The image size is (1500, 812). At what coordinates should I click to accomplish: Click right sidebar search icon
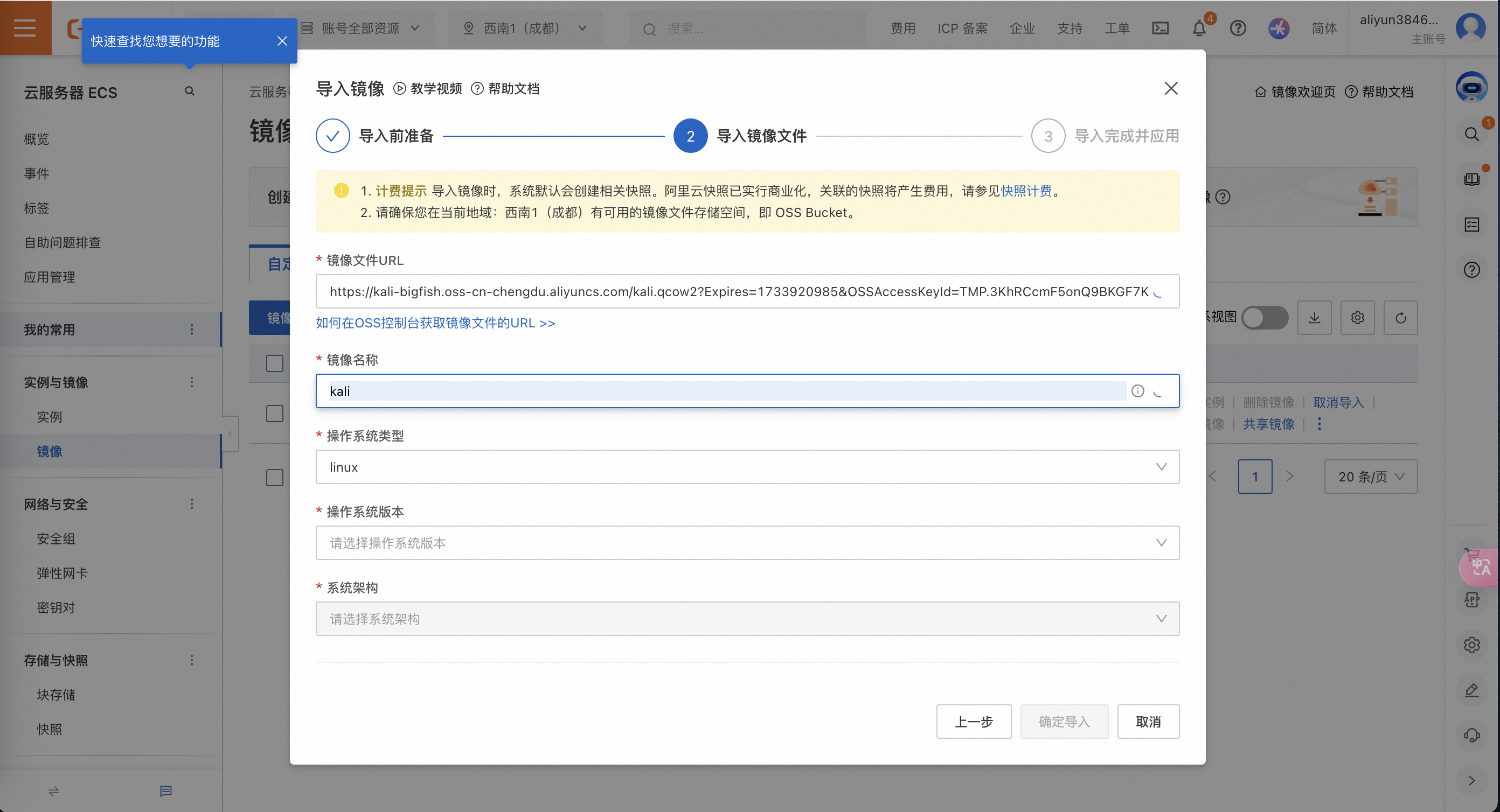pyautogui.click(x=1471, y=135)
